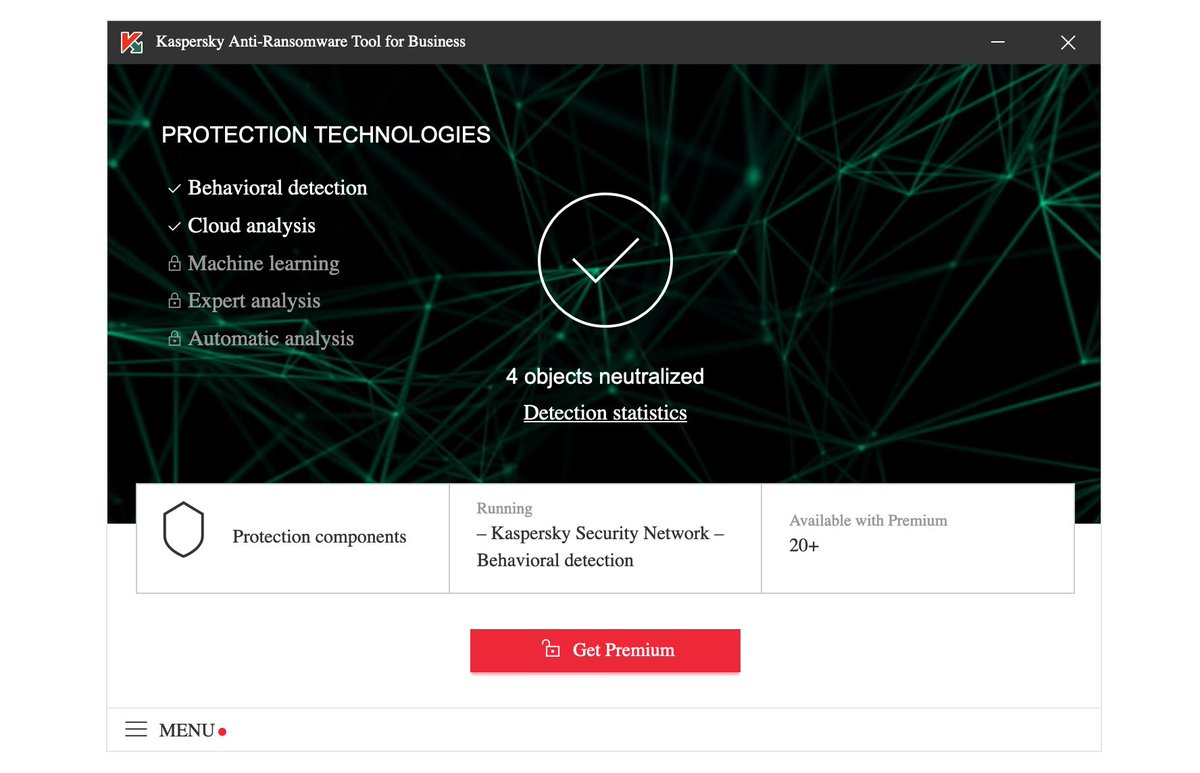
Task: Click the lock icon next to Machine learning
Action: (x=175, y=264)
